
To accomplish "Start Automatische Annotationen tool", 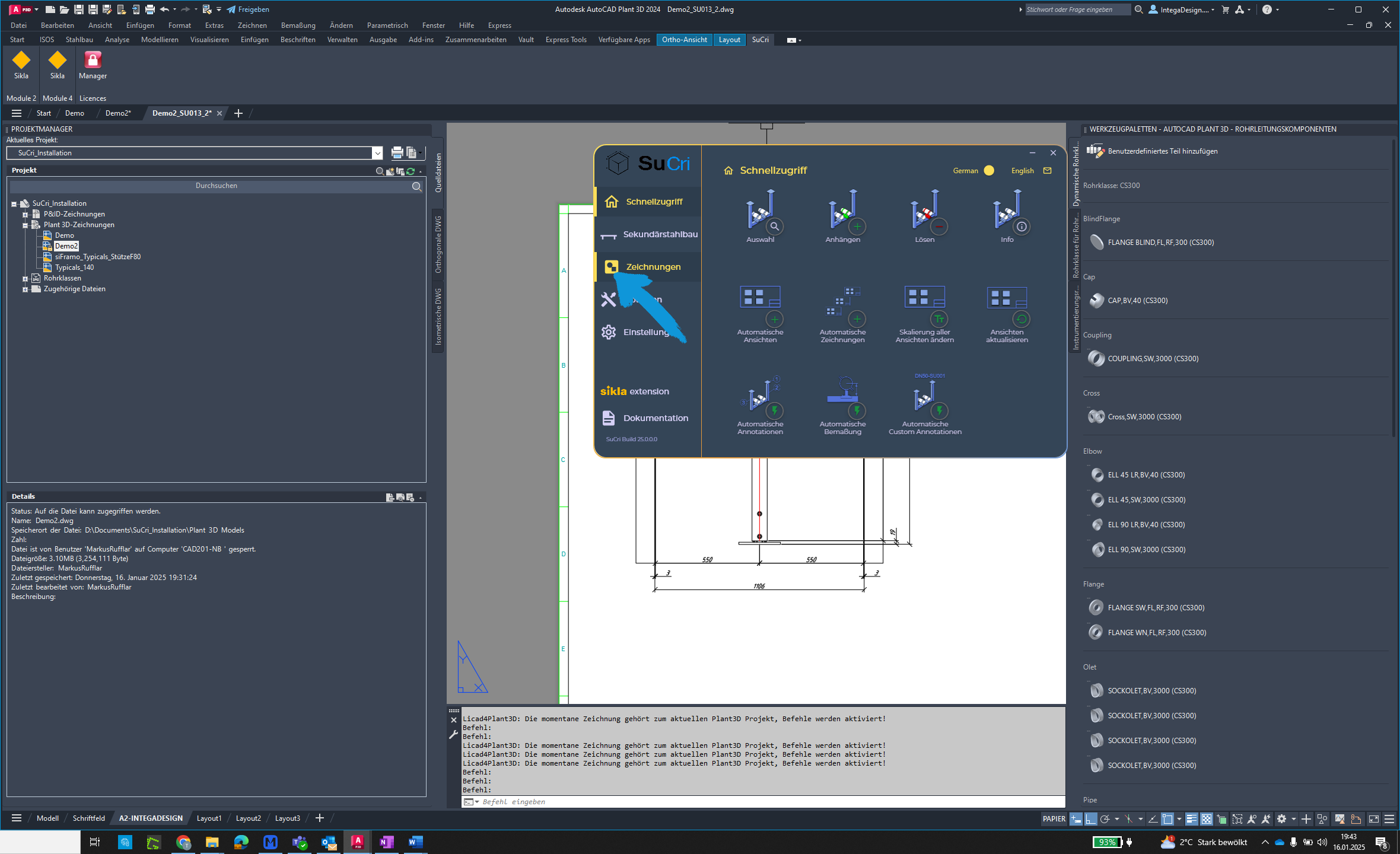I will [760, 406].
